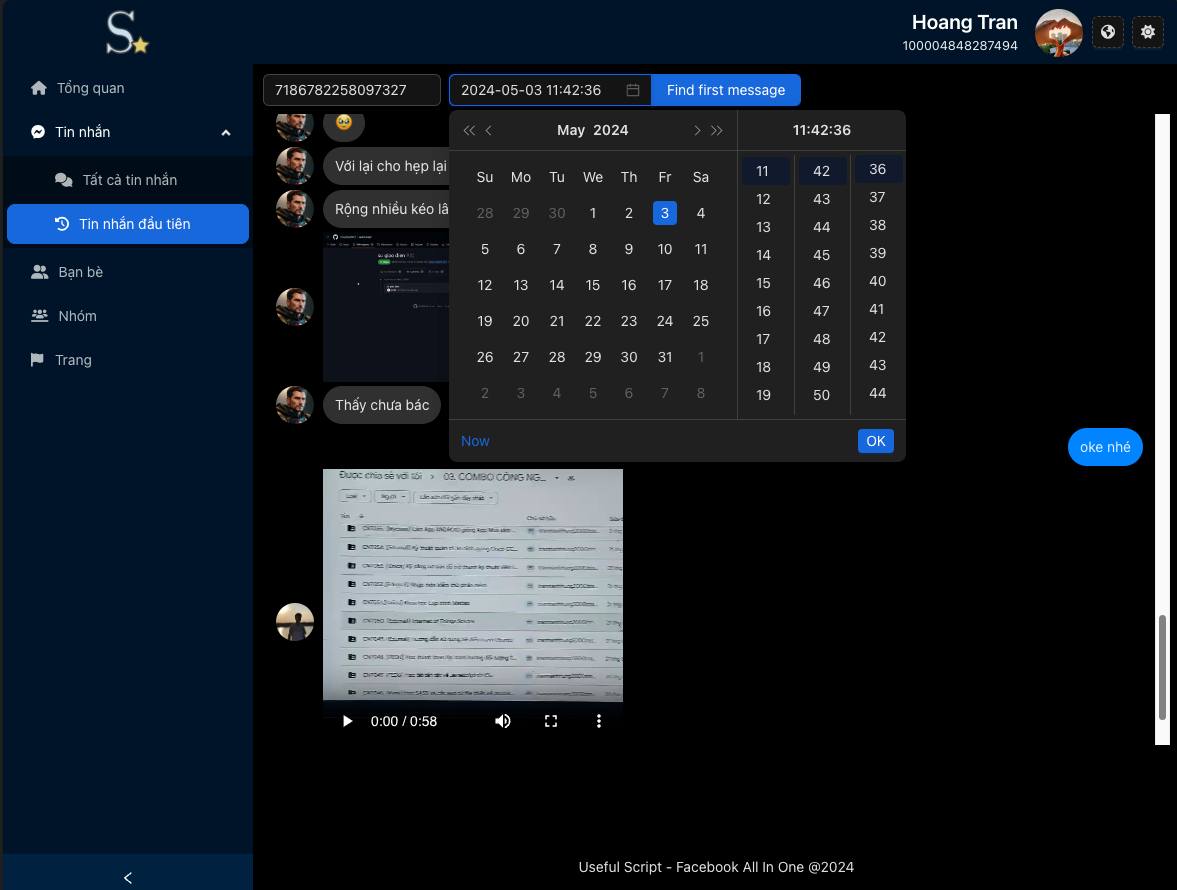The height and width of the screenshot is (890, 1177).
Task: Click account ID 100004848287494
Action: coord(960,46)
